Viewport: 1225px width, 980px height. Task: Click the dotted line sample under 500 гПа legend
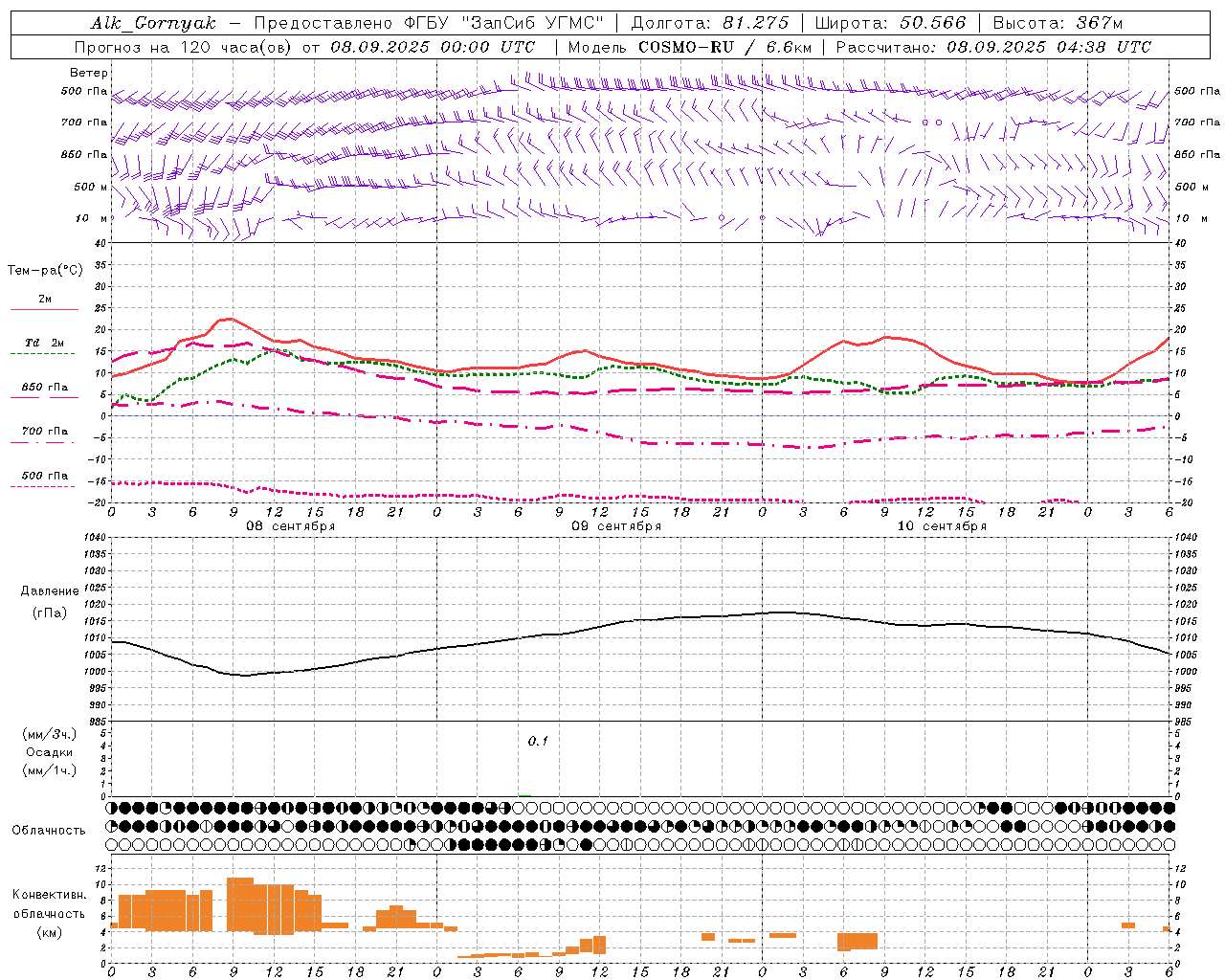point(44,487)
